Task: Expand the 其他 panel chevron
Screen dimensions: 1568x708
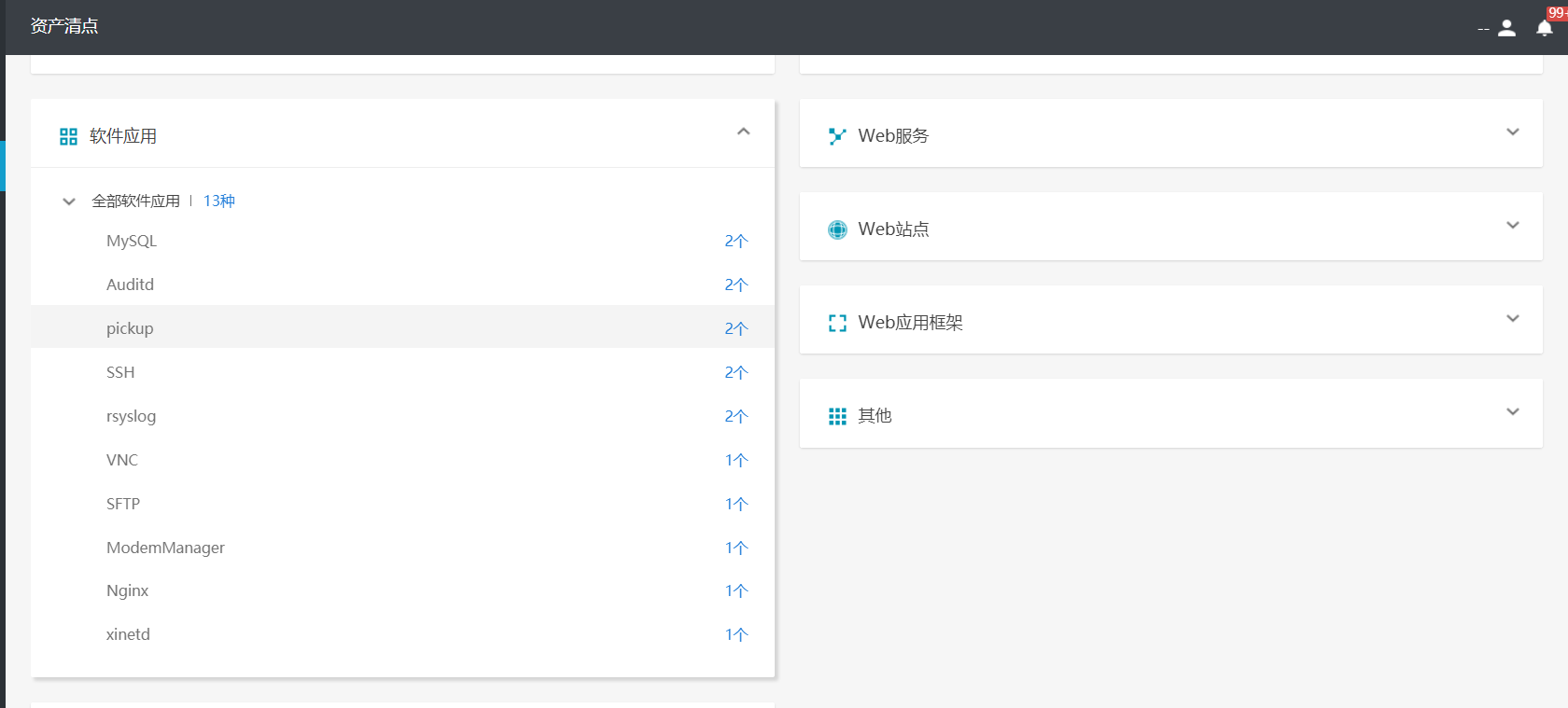Action: coord(1513,411)
